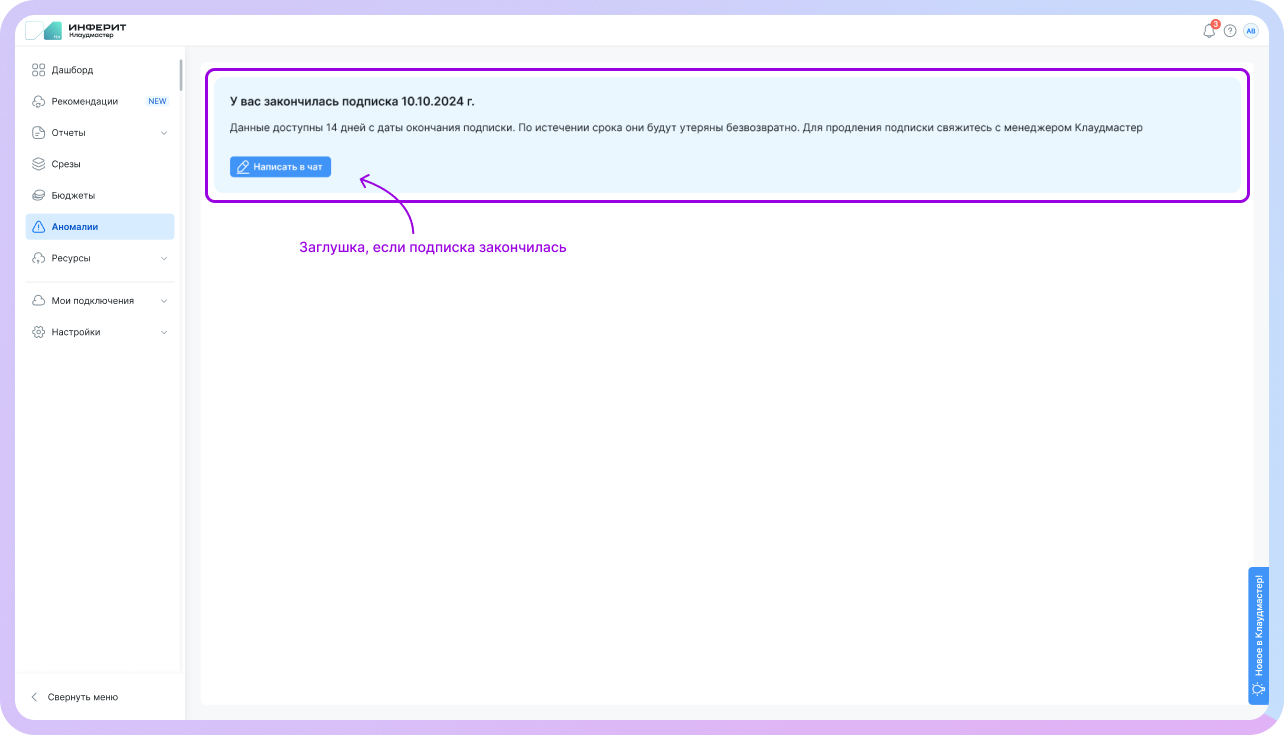Expand the Настройки submenu chevron

[x=164, y=332]
